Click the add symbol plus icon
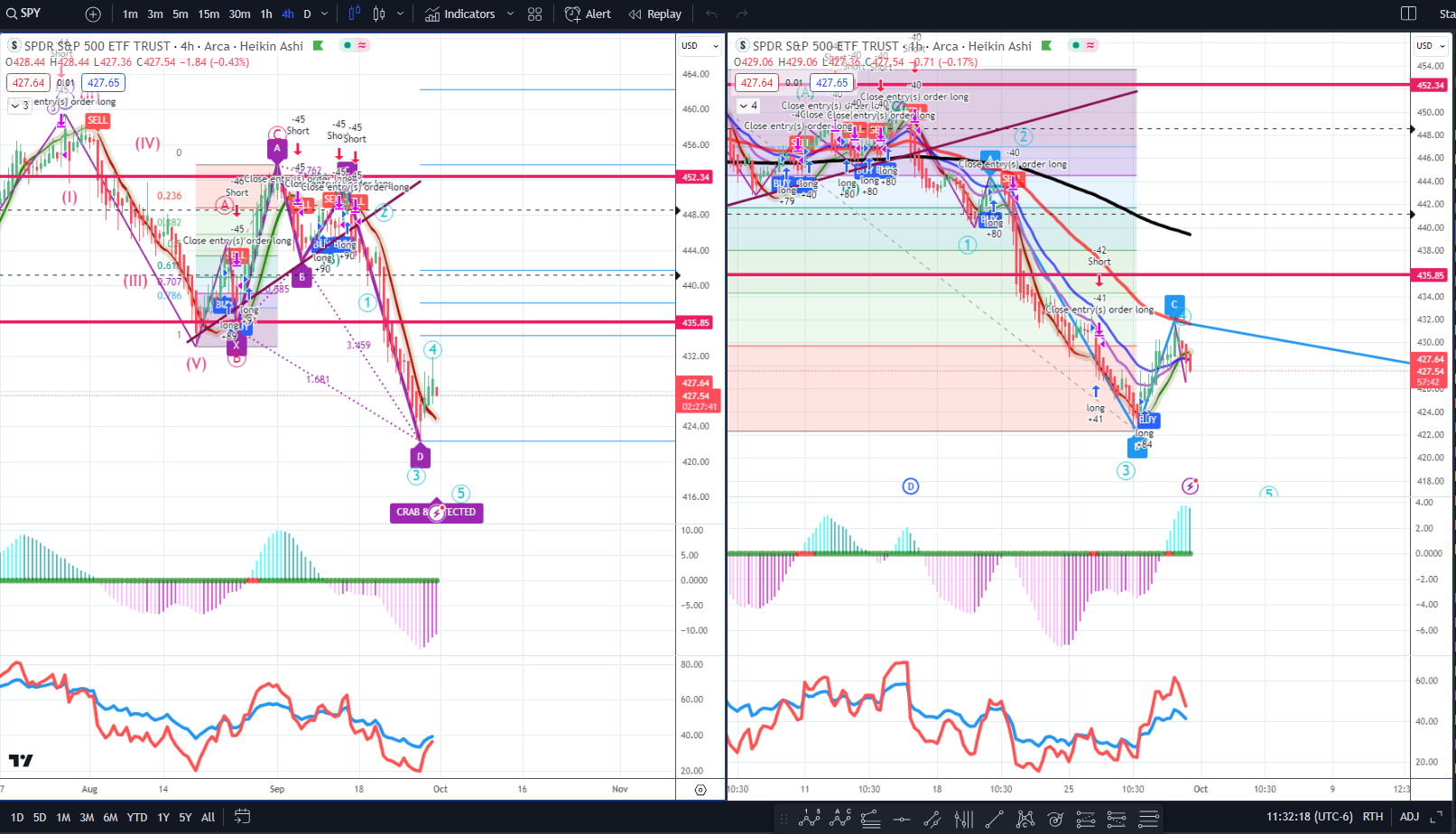The width and height of the screenshot is (1456, 834). [x=93, y=14]
